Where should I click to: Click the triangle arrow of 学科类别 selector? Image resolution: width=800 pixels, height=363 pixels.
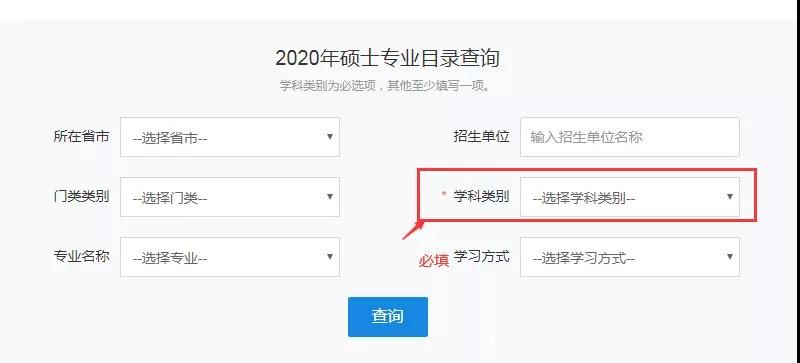point(730,197)
